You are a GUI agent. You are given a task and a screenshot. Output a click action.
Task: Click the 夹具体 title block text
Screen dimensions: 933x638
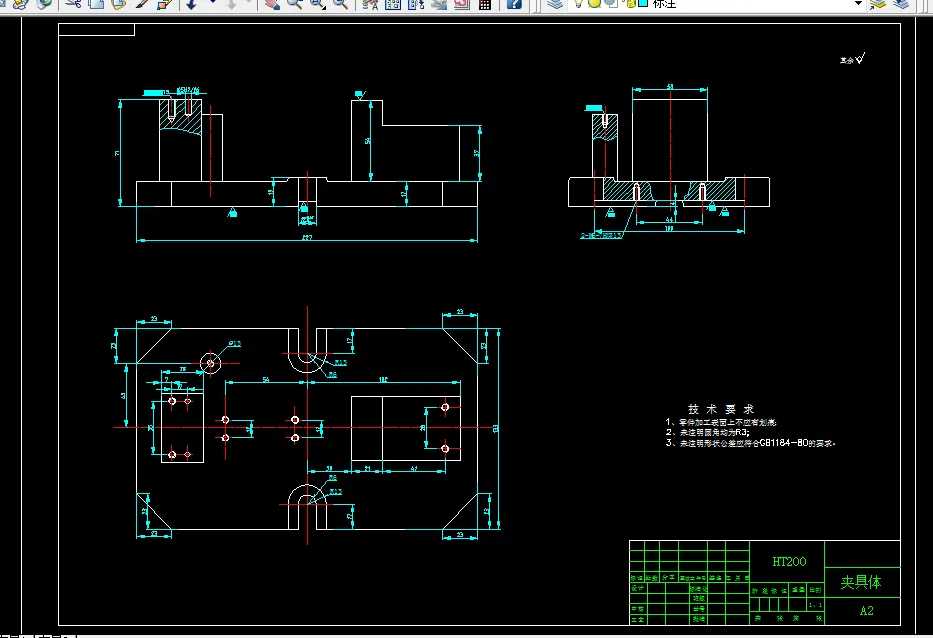coord(860,582)
